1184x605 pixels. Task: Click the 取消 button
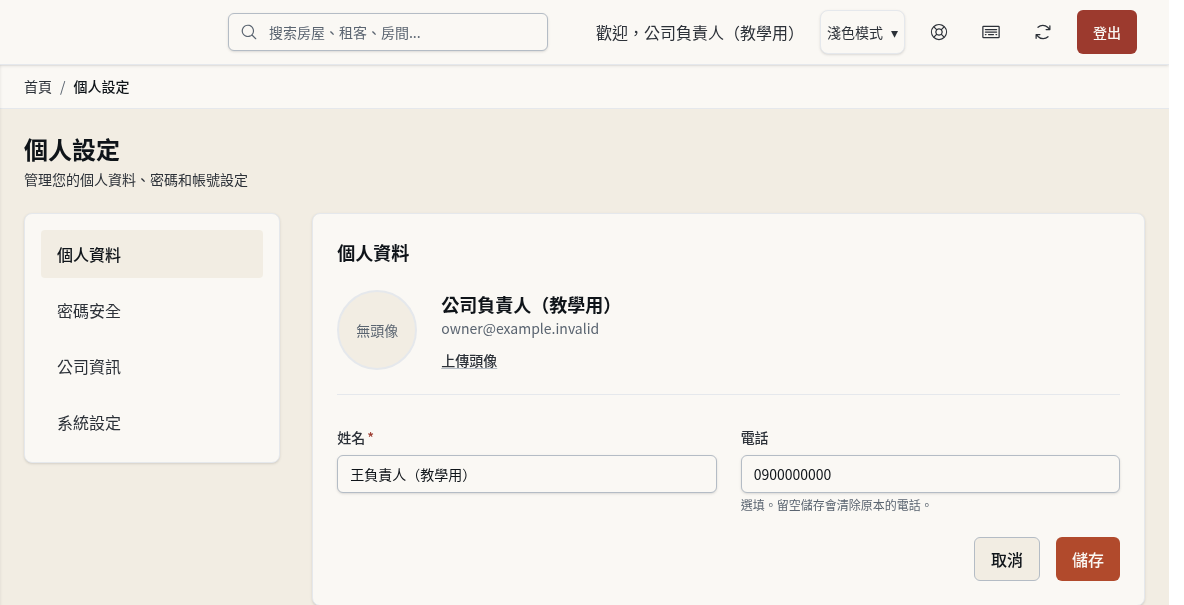click(1007, 560)
